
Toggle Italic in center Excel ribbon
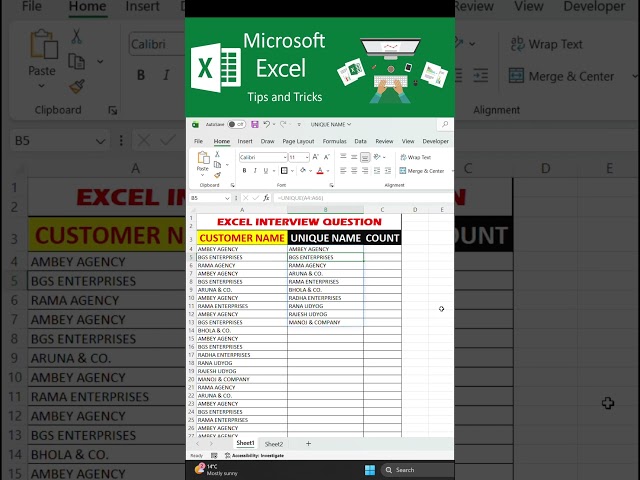pyautogui.click(x=255, y=171)
